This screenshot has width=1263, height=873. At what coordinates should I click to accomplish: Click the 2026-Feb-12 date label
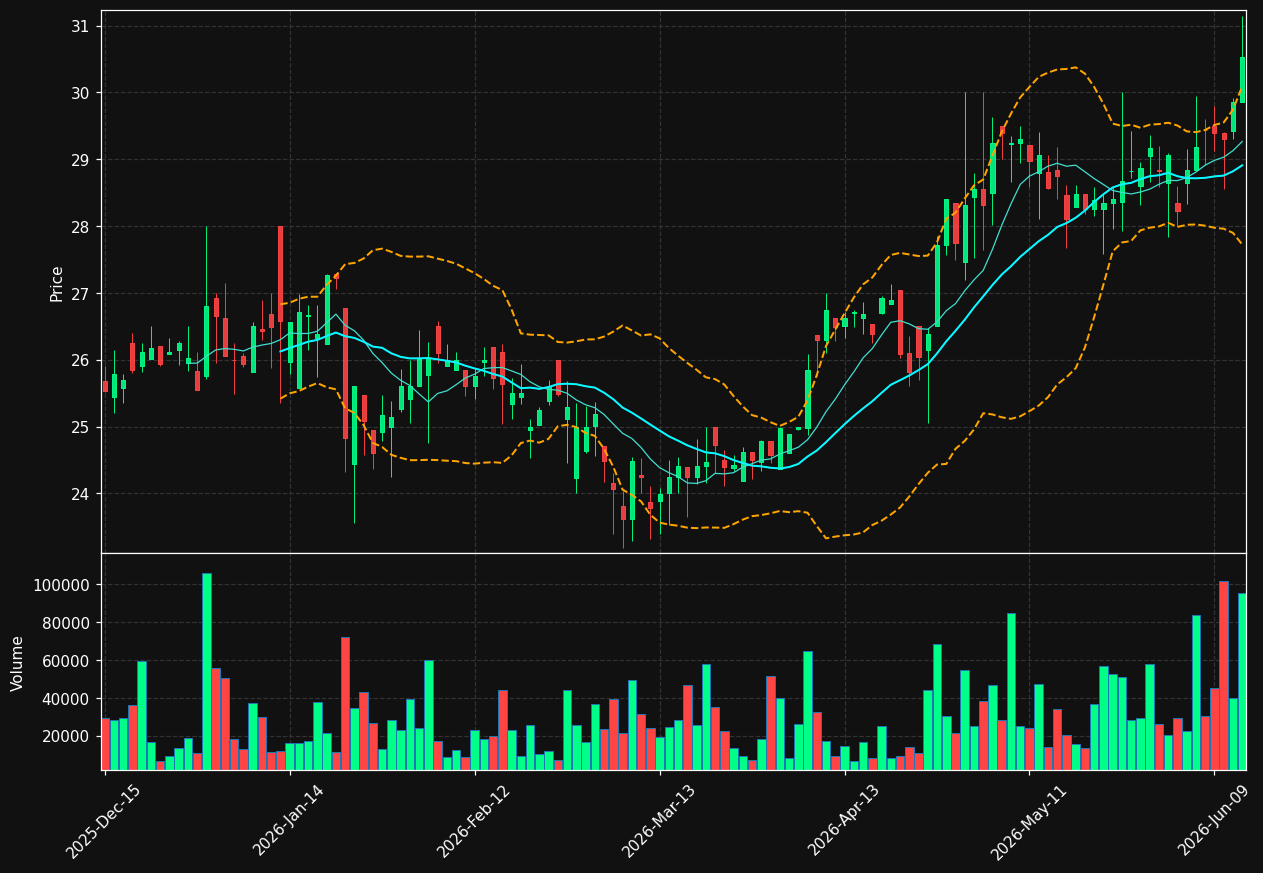pyautogui.click(x=474, y=821)
